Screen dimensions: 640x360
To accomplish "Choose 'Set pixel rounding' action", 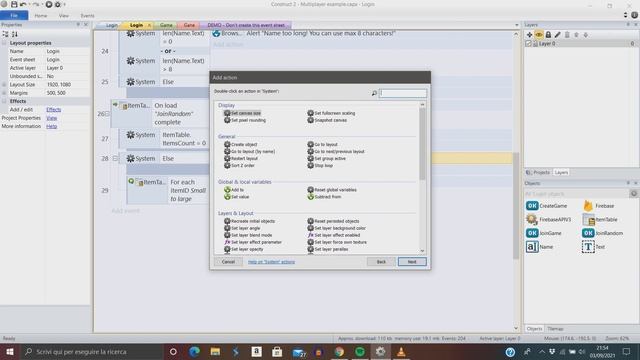I will [x=245, y=120].
